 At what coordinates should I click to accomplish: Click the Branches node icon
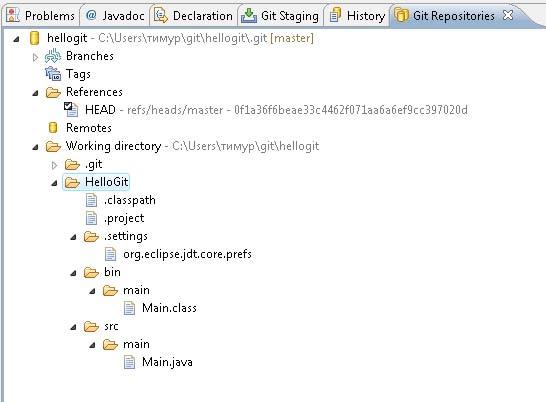click(53, 56)
